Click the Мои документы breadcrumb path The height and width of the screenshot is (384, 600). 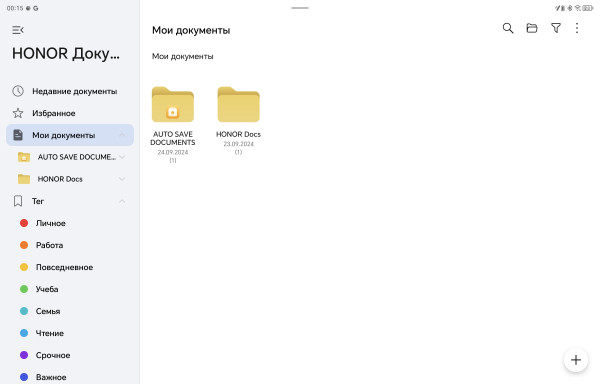pyautogui.click(x=183, y=56)
